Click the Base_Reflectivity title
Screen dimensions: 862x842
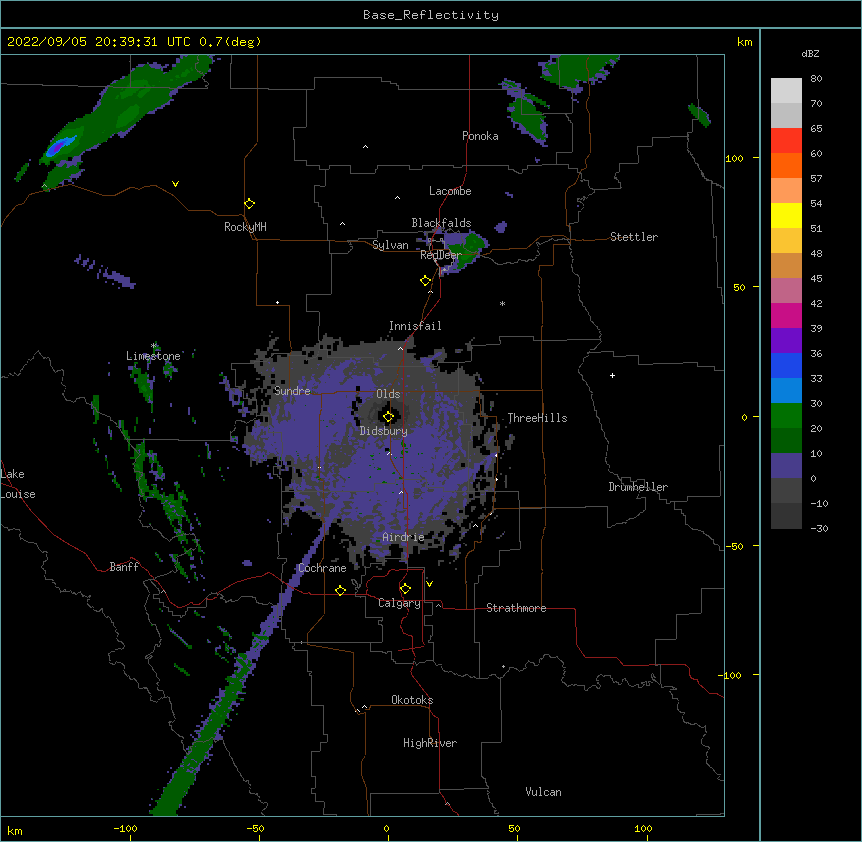(431, 15)
